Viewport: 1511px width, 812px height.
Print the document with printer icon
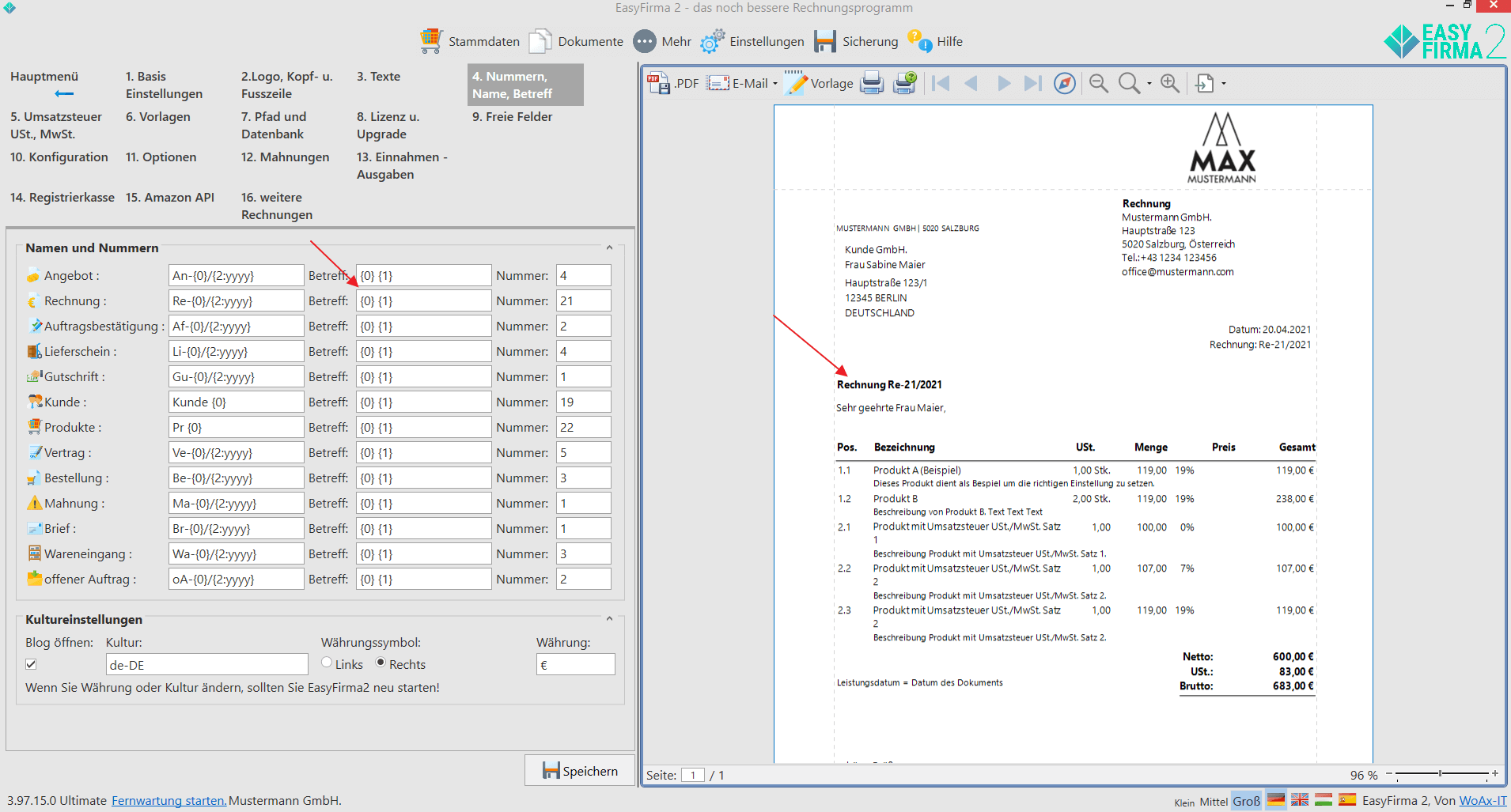click(872, 83)
